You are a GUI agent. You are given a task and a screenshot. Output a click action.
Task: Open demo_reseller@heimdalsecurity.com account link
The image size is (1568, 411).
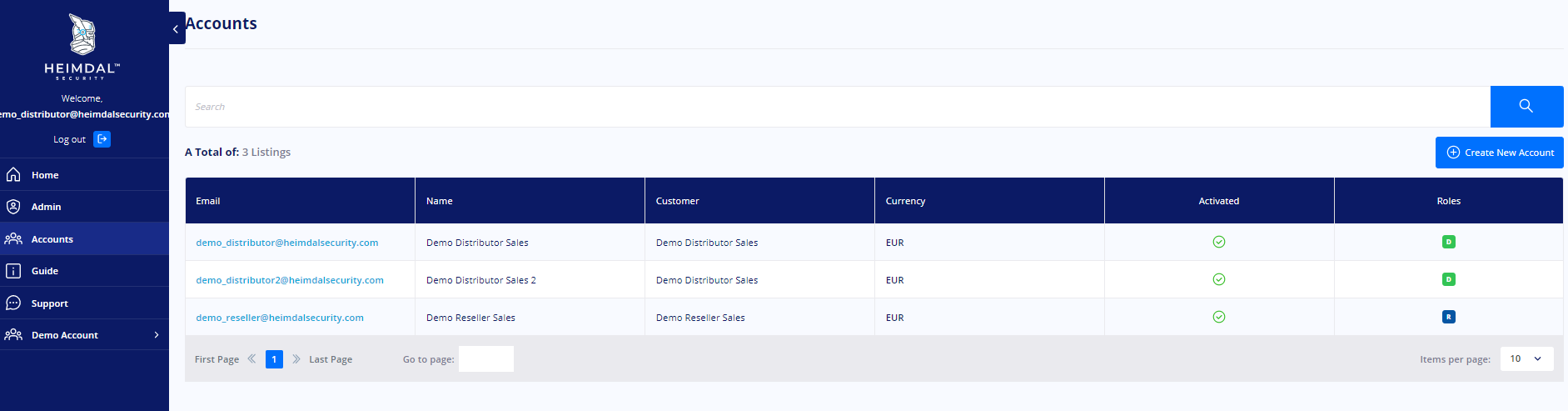click(280, 318)
